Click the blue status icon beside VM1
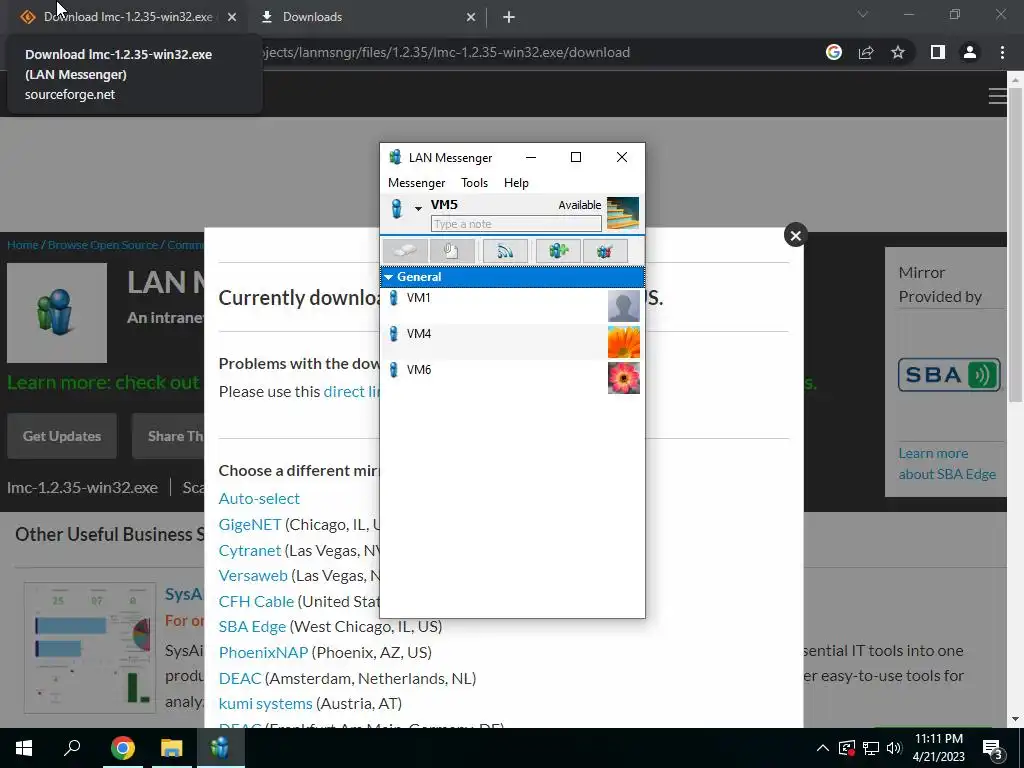This screenshot has height=768, width=1024. 393,298
